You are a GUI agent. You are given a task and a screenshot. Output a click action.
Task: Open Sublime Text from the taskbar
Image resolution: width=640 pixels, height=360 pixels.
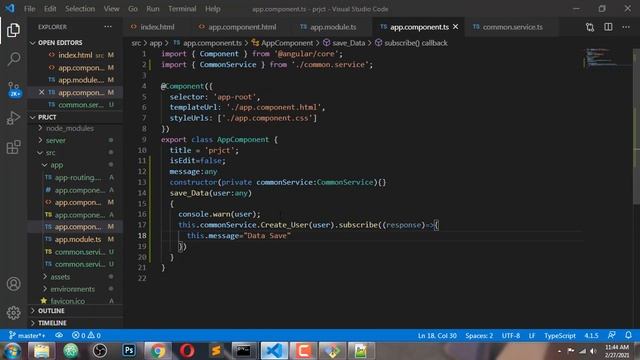216,351
